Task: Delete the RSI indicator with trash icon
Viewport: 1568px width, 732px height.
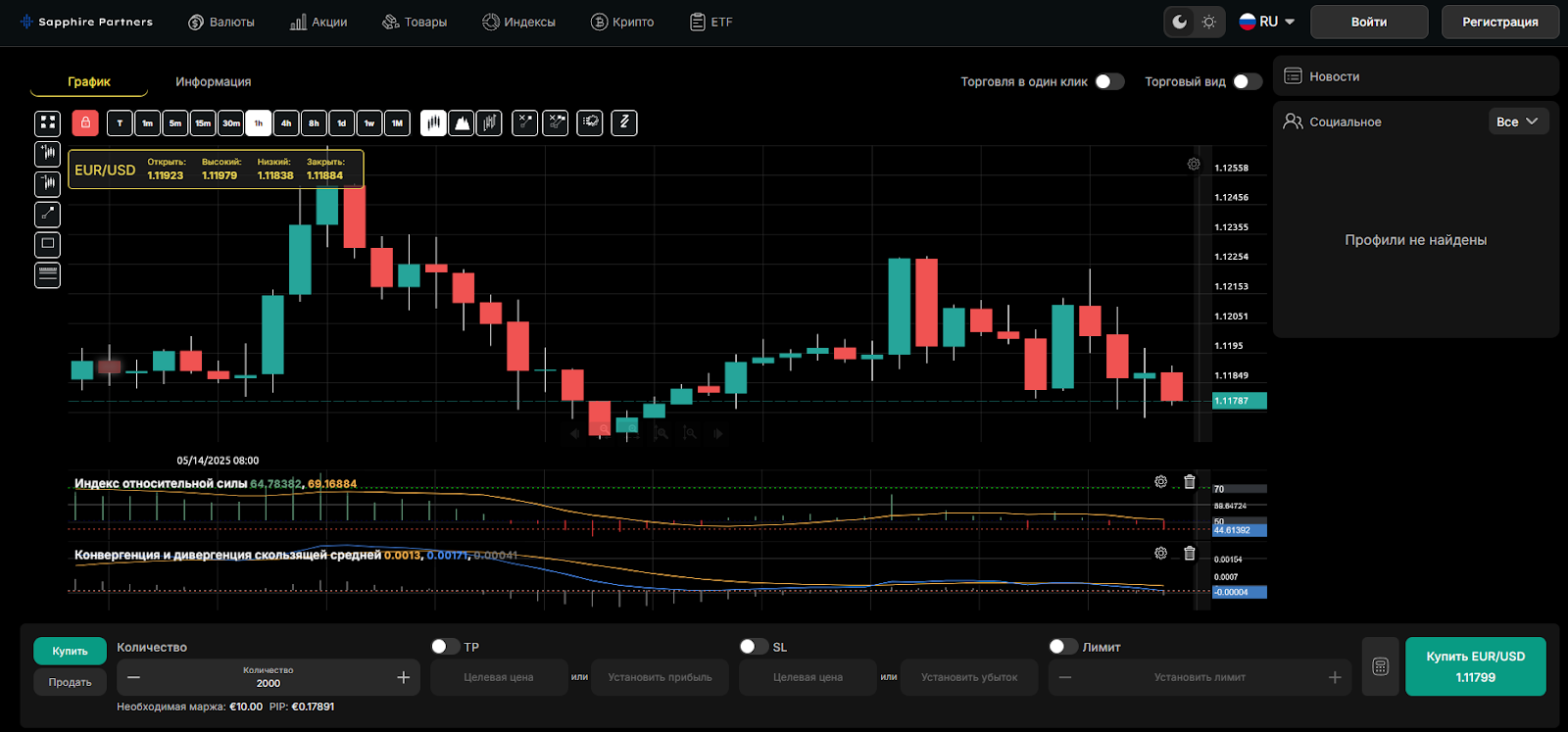Action: click(1189, 482)
